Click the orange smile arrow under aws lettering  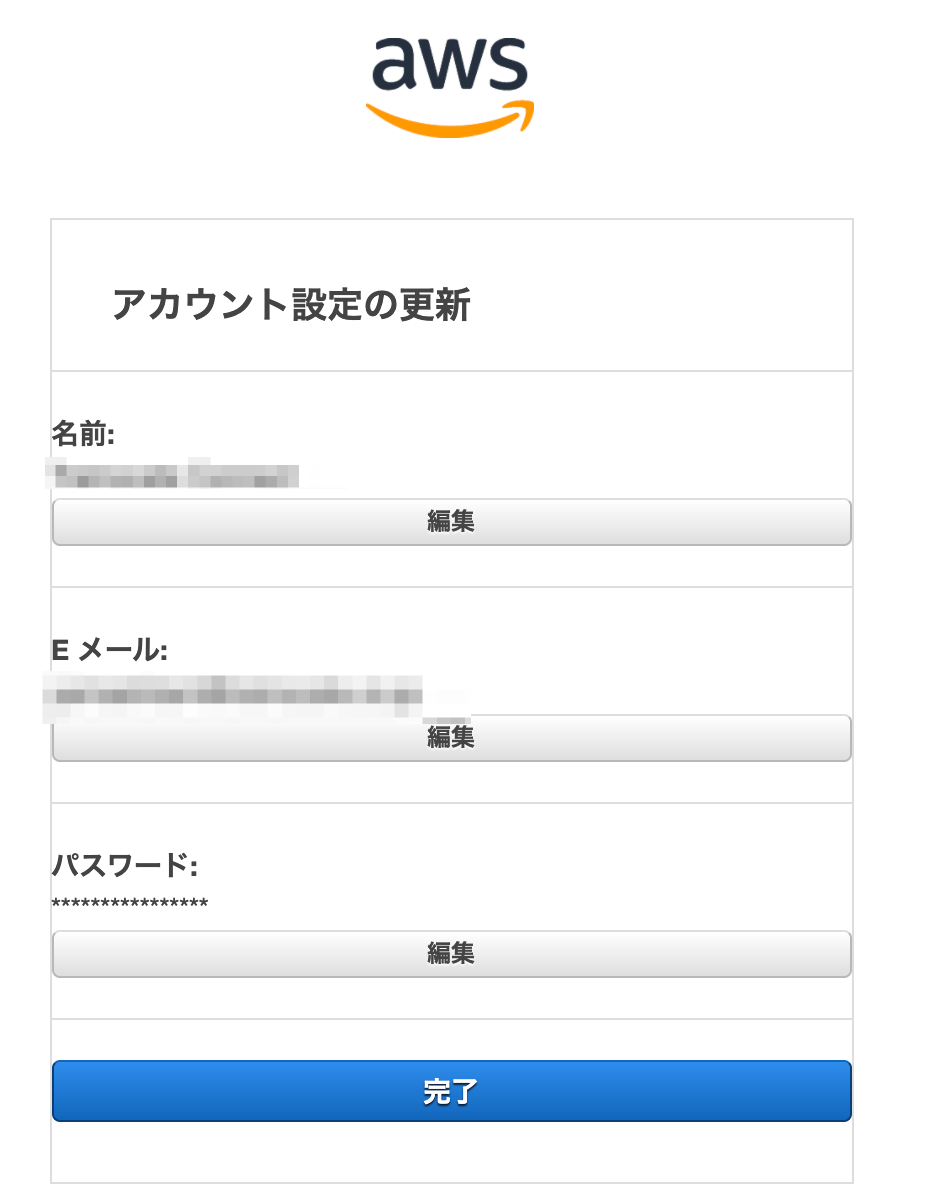tap(450, 119)
